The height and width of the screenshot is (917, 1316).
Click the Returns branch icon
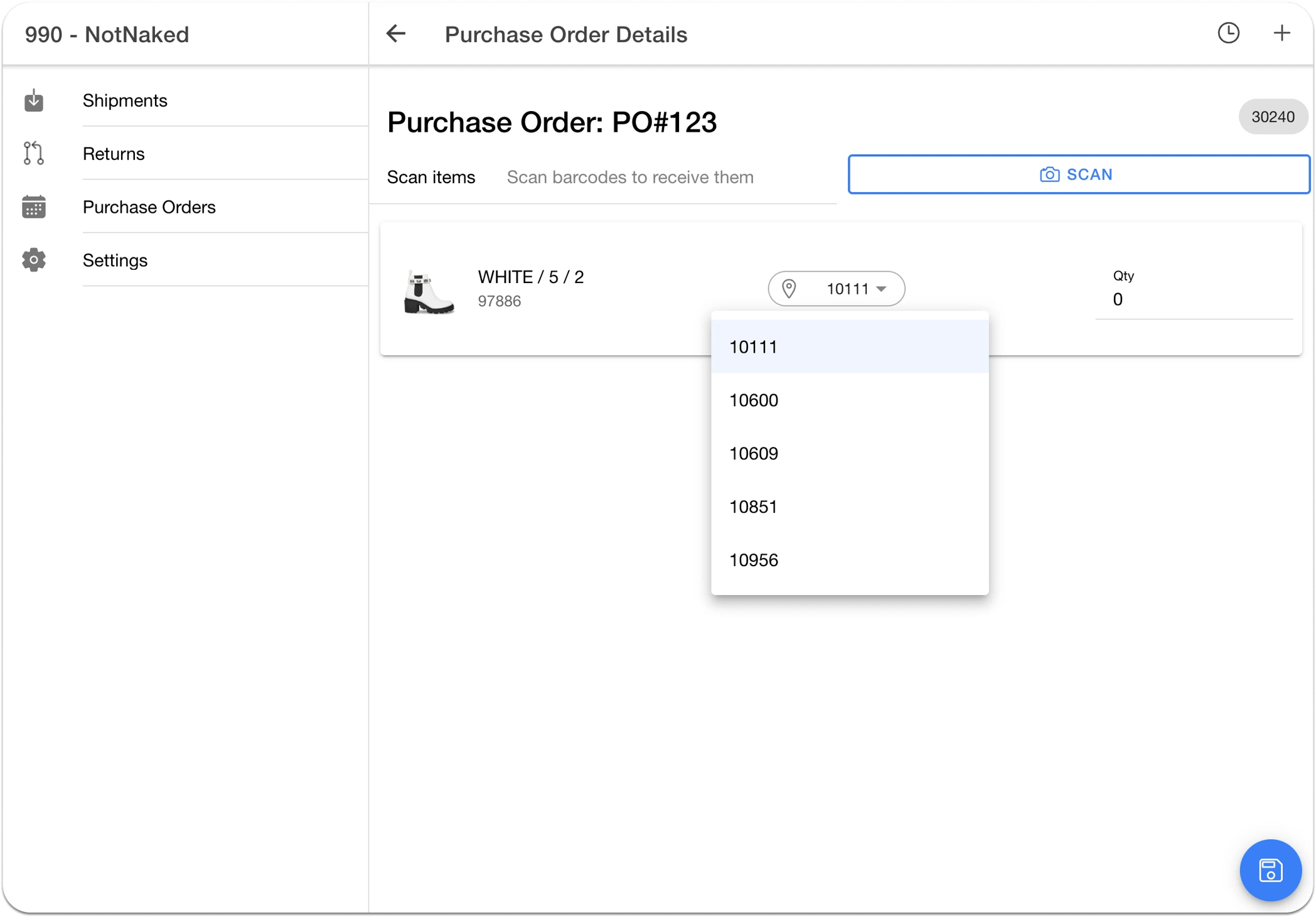pyautogui.click(x=34, y=154)
